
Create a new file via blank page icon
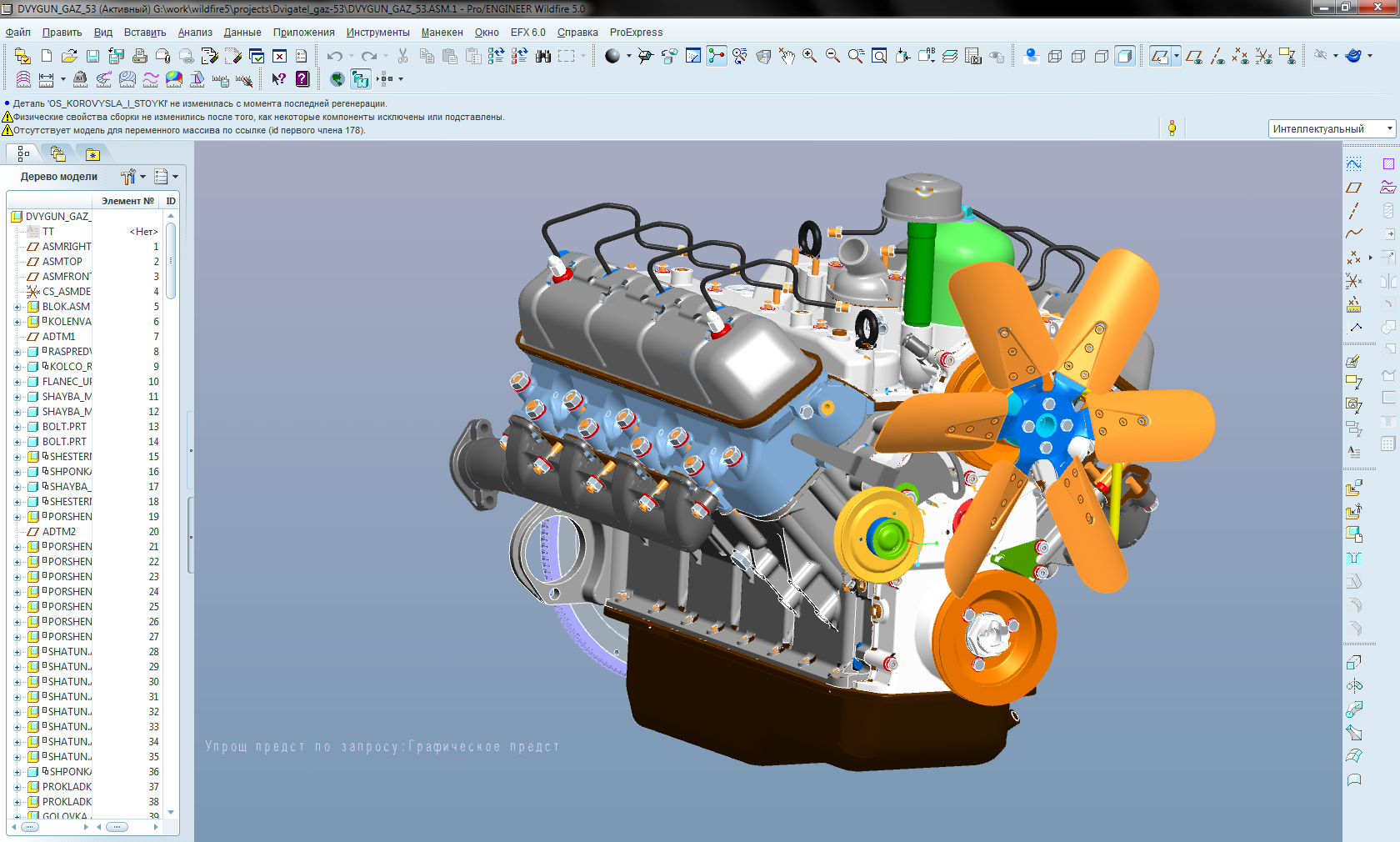click(x=47, y=56)
